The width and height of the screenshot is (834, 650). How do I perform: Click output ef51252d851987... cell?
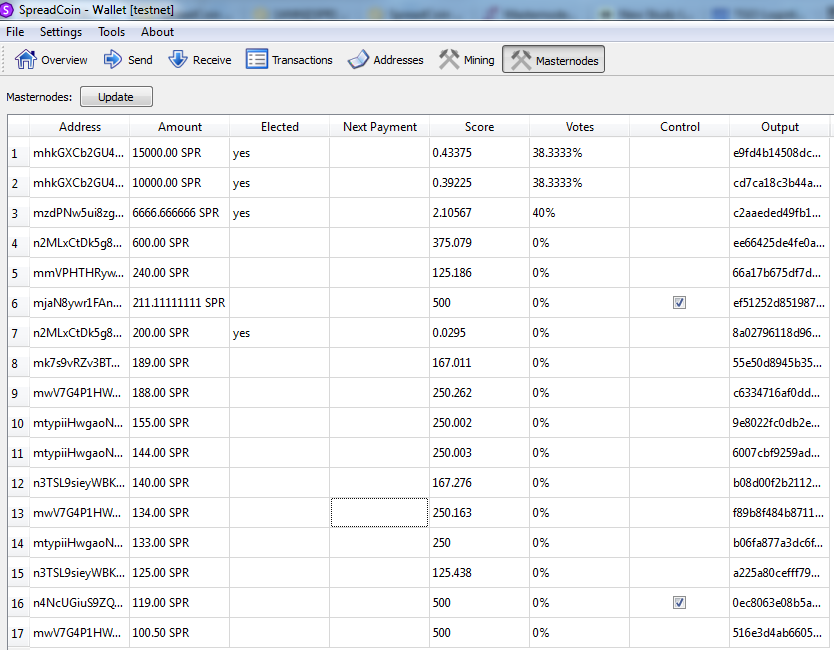pos(780,303)
